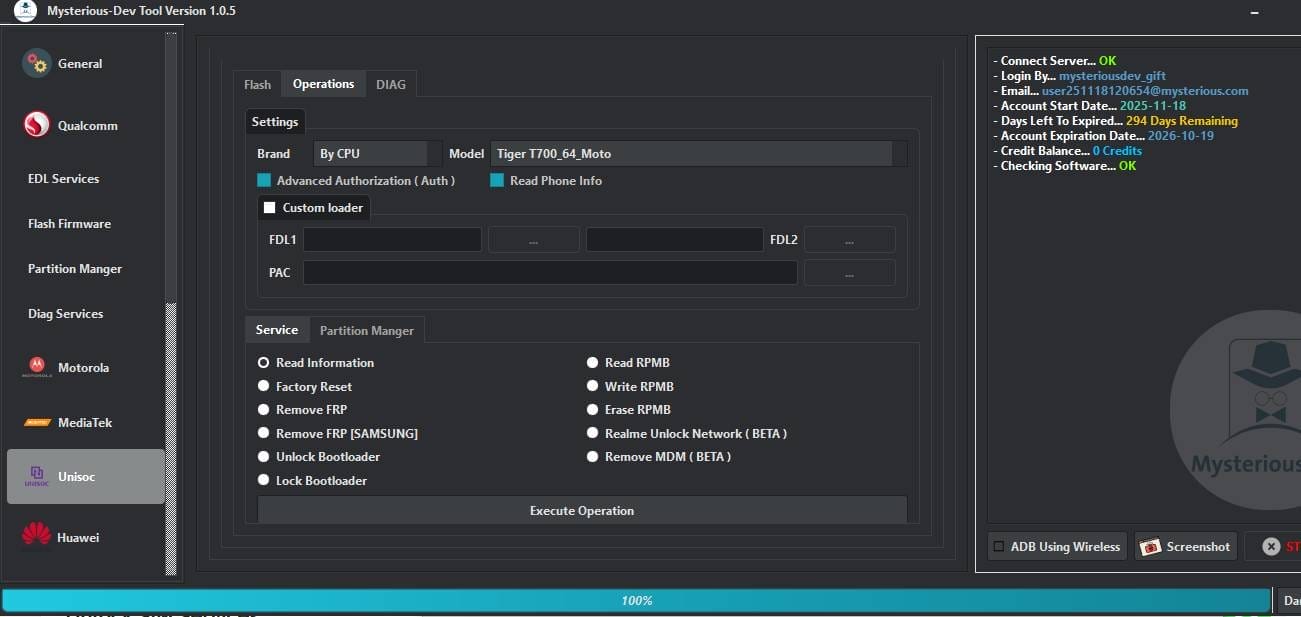Enable the Custom loader checkbox

click(x=268, y=207)
